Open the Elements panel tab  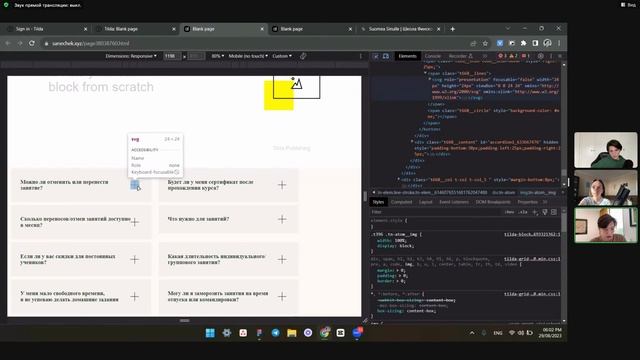[x=407, y=56]
